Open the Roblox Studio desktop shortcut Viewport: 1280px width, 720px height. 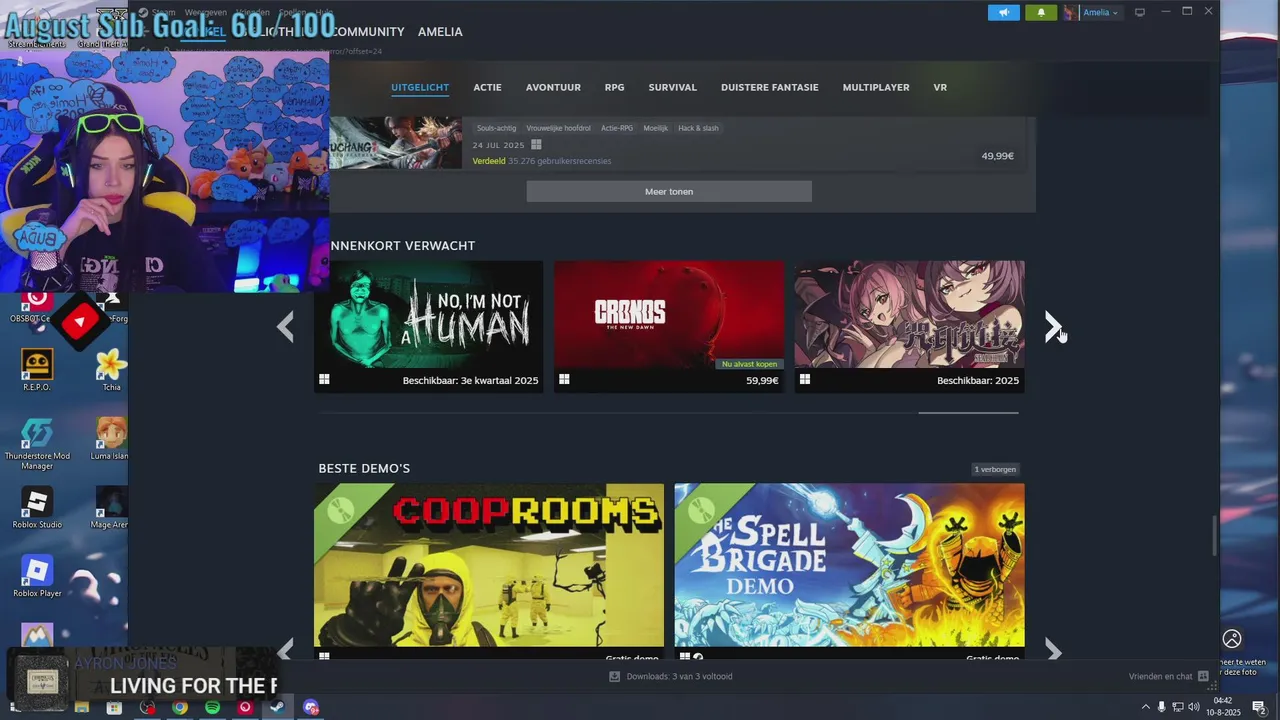click(x=37, y=508)
